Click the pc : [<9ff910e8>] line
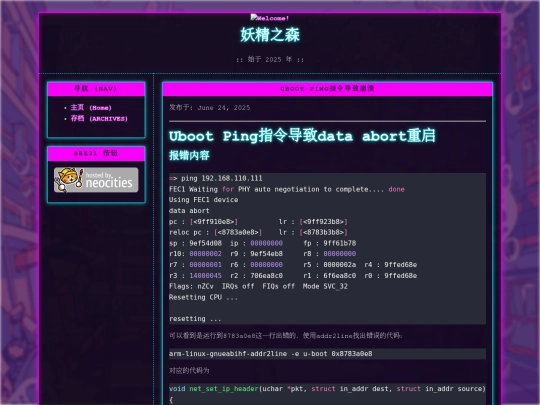The width and height of the screenshot is (540, 405). 258,221
